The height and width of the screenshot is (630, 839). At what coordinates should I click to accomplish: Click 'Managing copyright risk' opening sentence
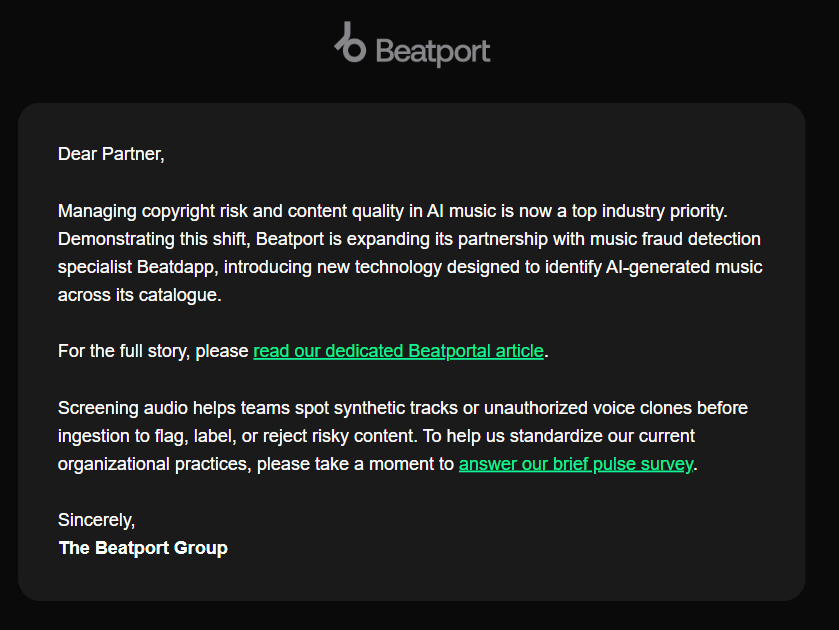point(152,211)
